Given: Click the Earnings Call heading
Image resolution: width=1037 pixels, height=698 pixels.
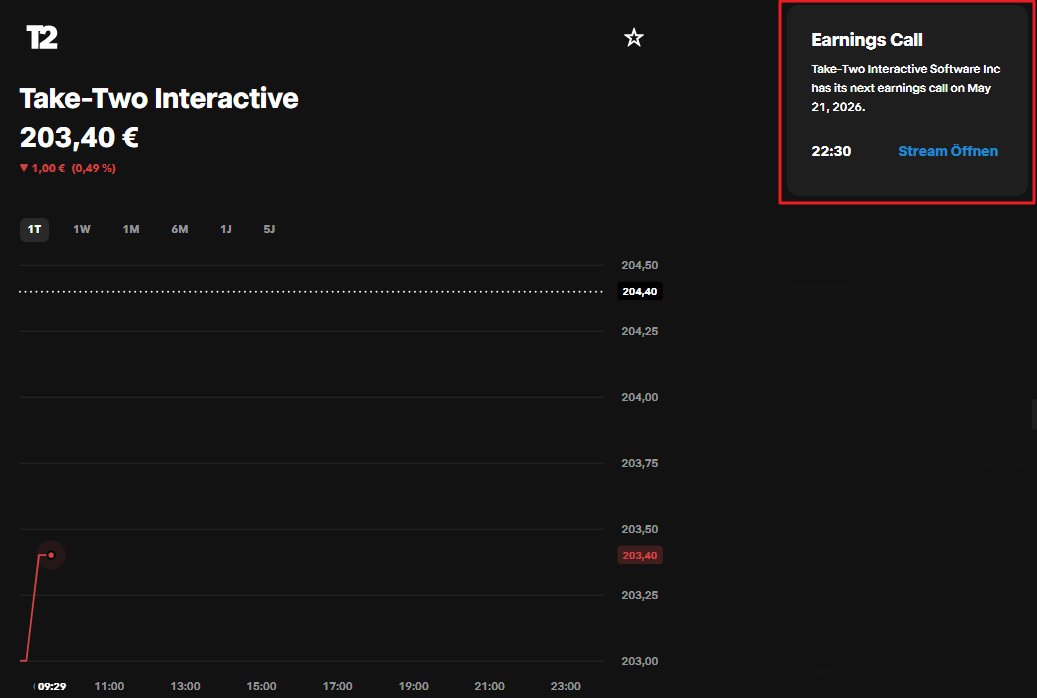Looking at the screenshot, I should 866,40.
